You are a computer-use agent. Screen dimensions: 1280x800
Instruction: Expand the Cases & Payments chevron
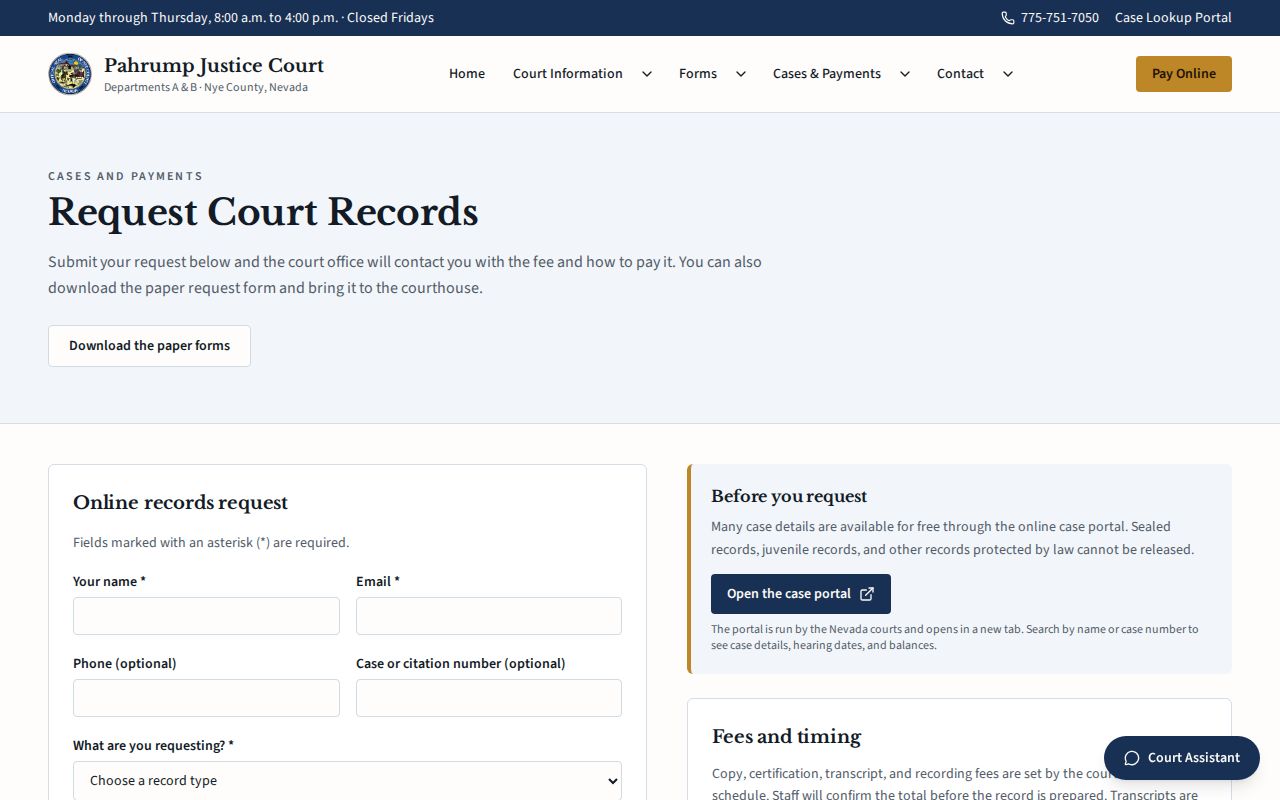[905, 74]
